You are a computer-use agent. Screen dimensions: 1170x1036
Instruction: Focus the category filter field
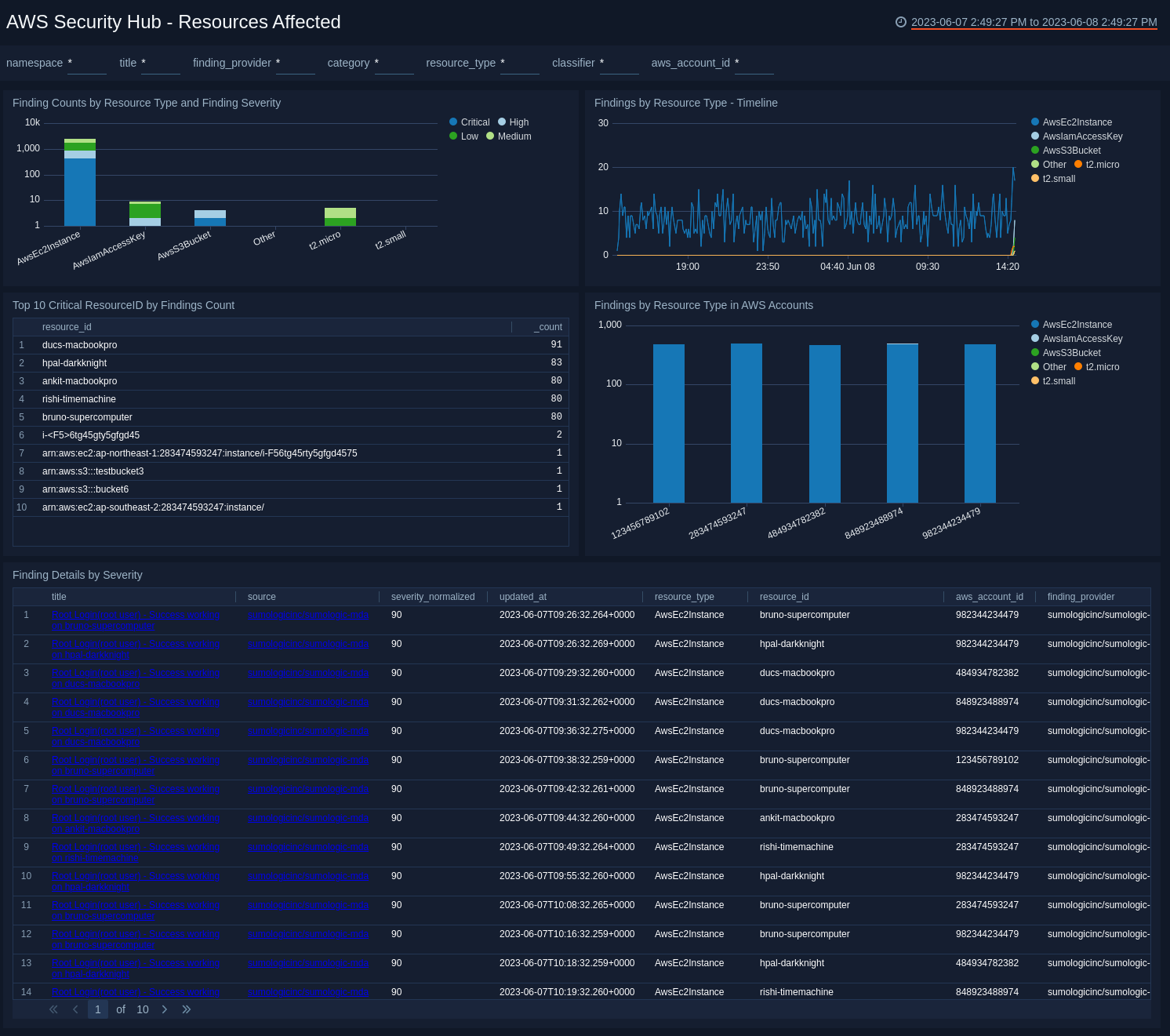(x=394, y=64)
